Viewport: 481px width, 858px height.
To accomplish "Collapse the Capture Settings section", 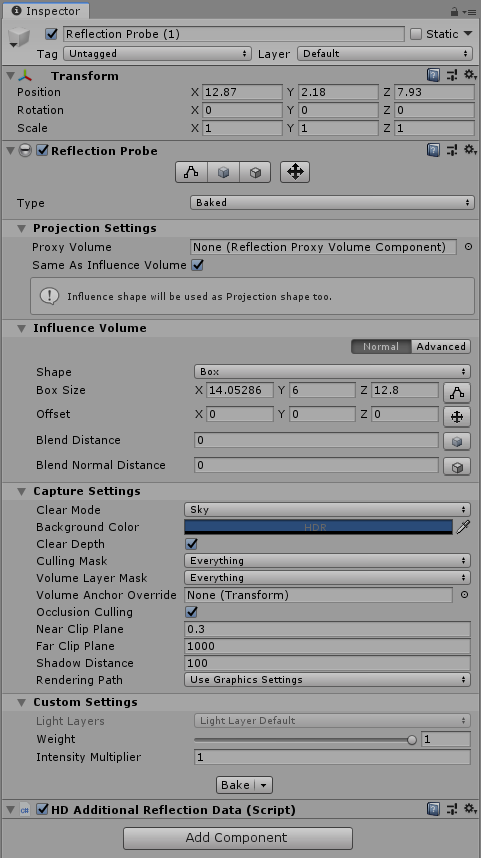I will click(x=21, y=492).
